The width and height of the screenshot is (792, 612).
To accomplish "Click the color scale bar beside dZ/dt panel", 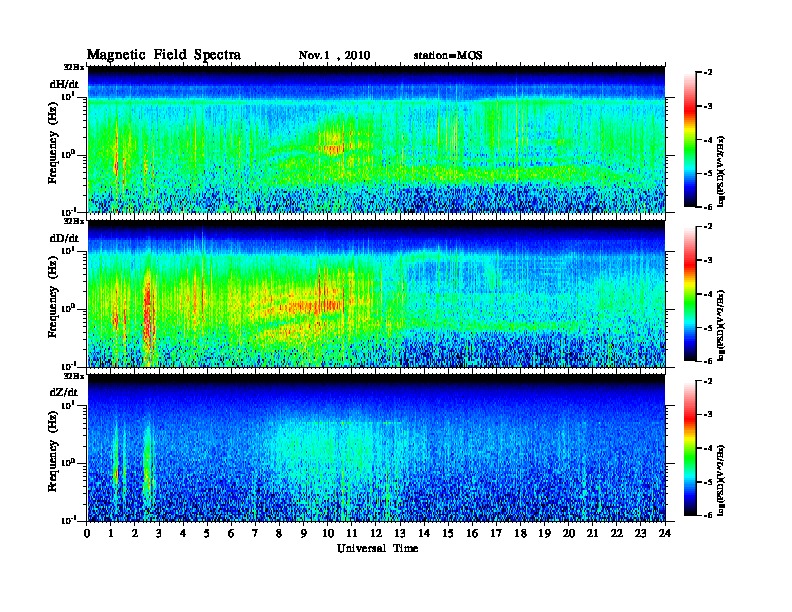I will pyautogui.click(x=690, y=448).
